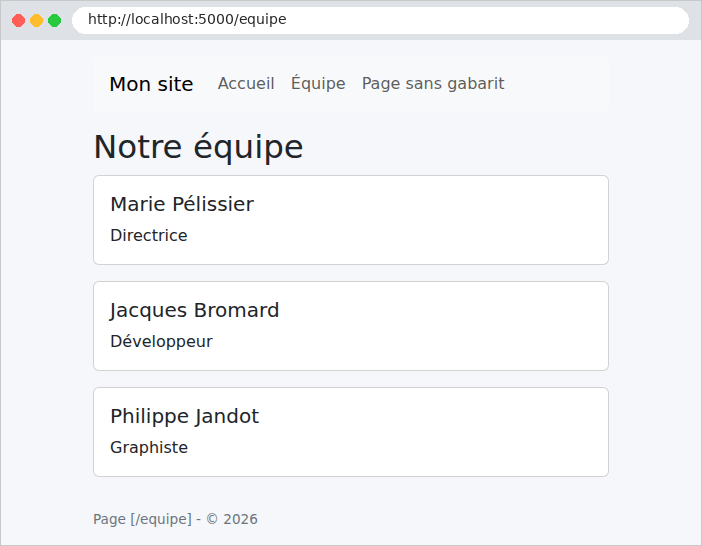Click the Directrice role text
Screen dimensions: 702x546
pyautogui.click(x=149, y=235)
